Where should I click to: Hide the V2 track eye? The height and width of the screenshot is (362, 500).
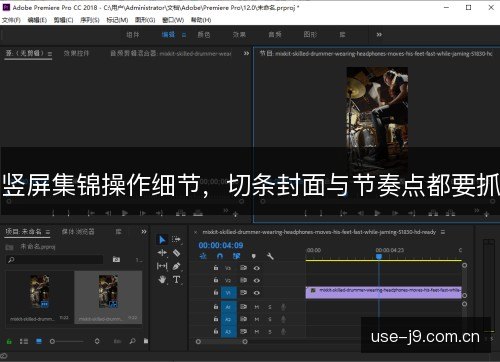tap(257, 280)
